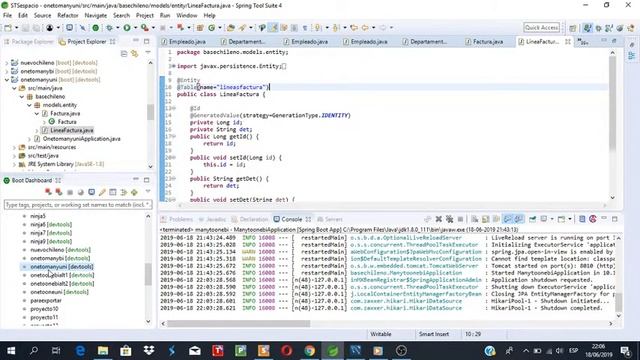Click the Boot Dashboard vertical scrollbar thumb
This screenshot has width=640, height=360.
[148, 274]
